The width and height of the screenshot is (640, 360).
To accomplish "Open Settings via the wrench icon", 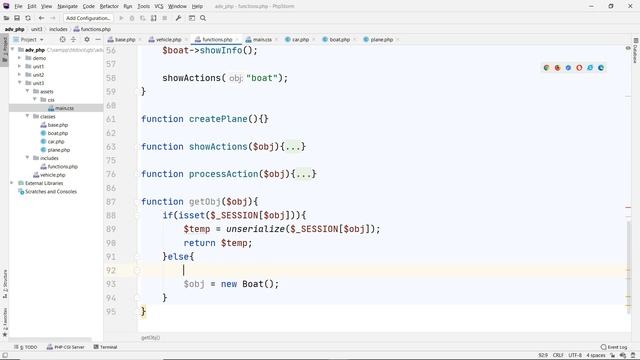I will click(x=178, y=18).
